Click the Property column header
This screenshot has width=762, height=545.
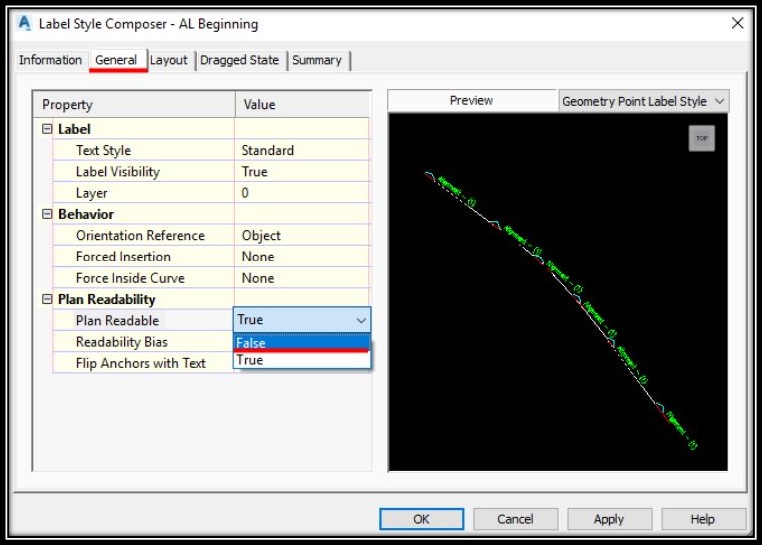(x=134, y=105)
